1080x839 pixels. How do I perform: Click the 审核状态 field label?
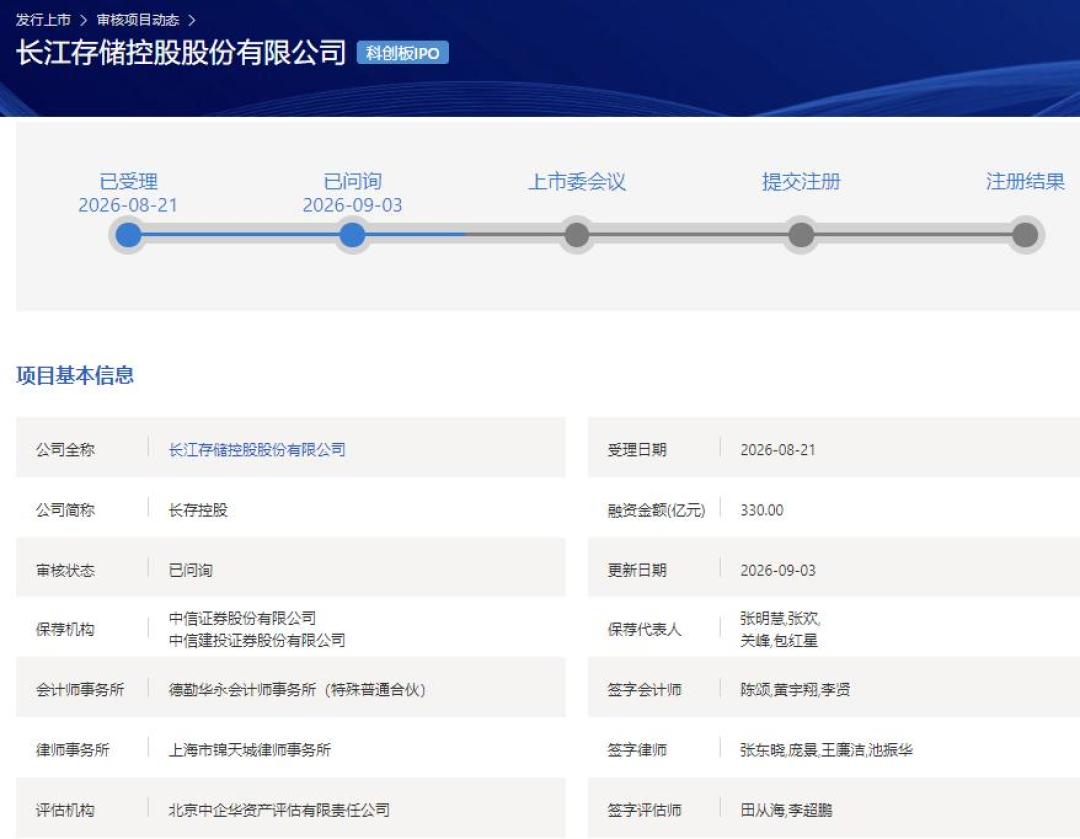tap(65, 570)
